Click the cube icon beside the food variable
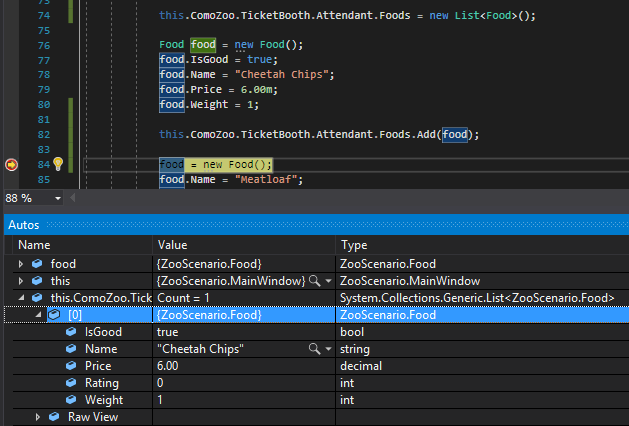This screenshot has width=629, height=426. pyautogui.click(x=38, y=264)
